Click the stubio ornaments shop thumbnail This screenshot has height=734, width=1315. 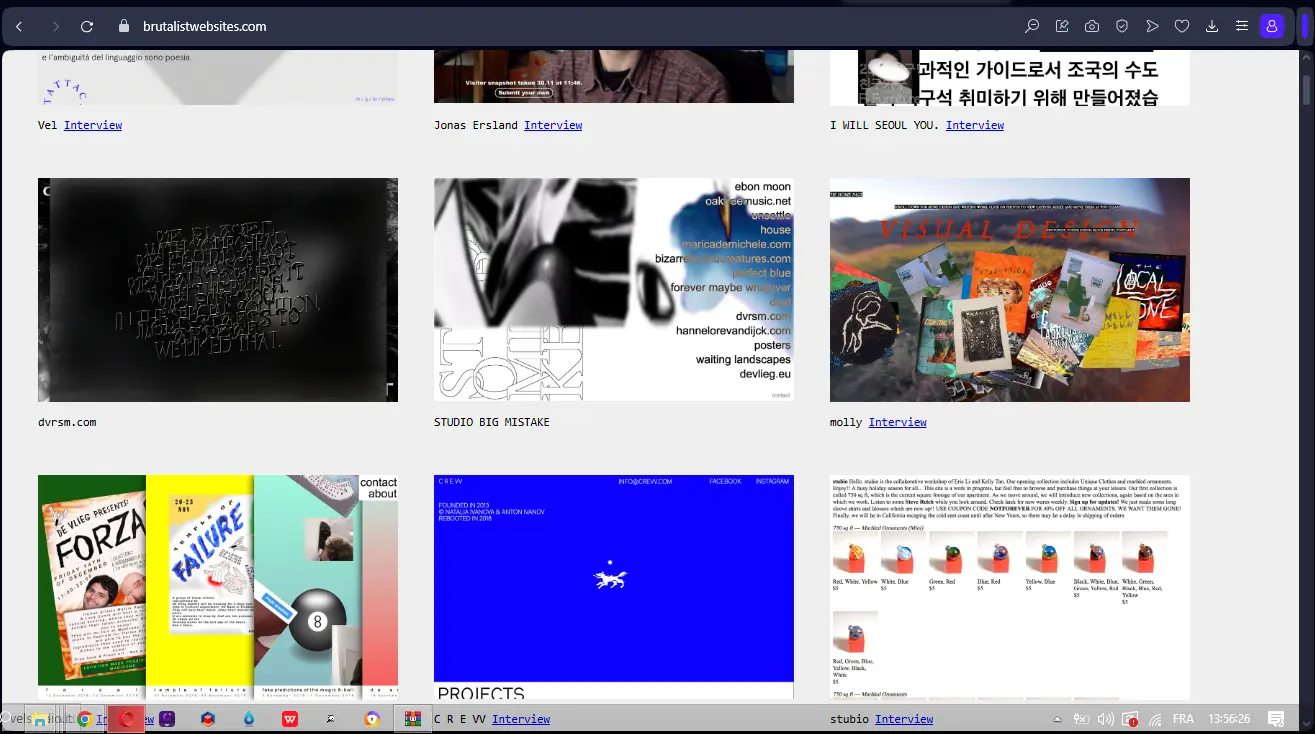1010,587
